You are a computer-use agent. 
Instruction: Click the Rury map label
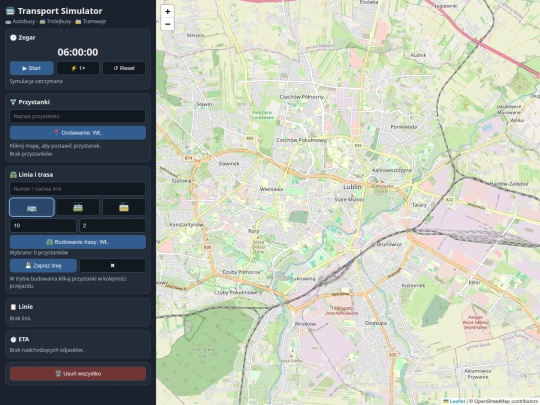coord(253,231)
